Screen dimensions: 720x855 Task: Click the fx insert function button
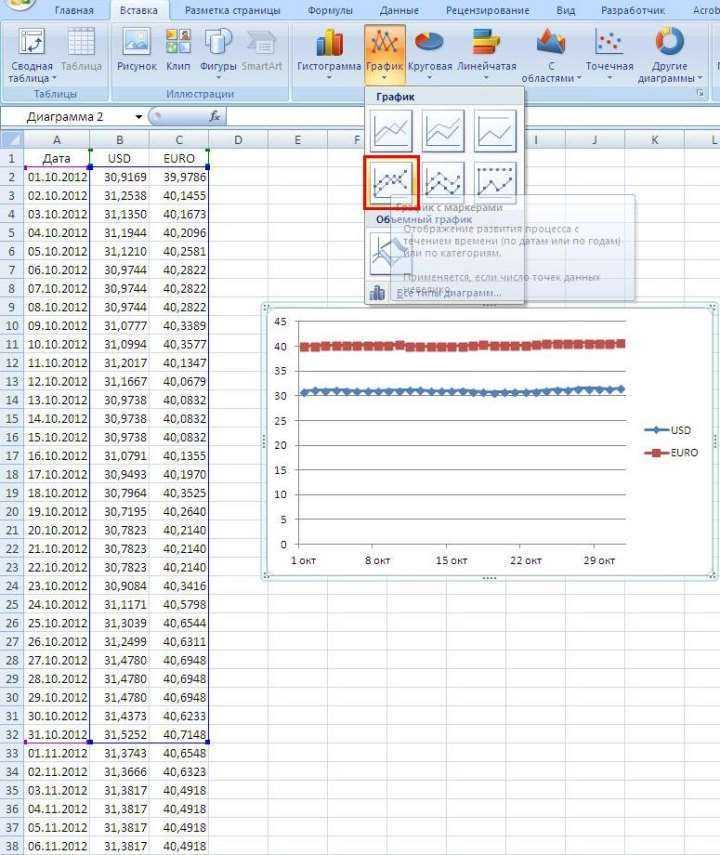tap(214, 117)
